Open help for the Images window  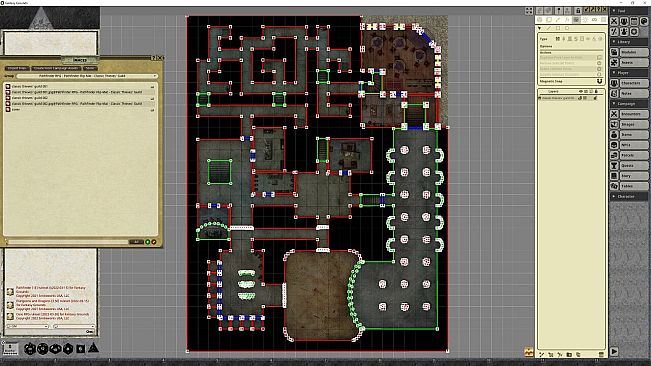(x=154, y=57)
